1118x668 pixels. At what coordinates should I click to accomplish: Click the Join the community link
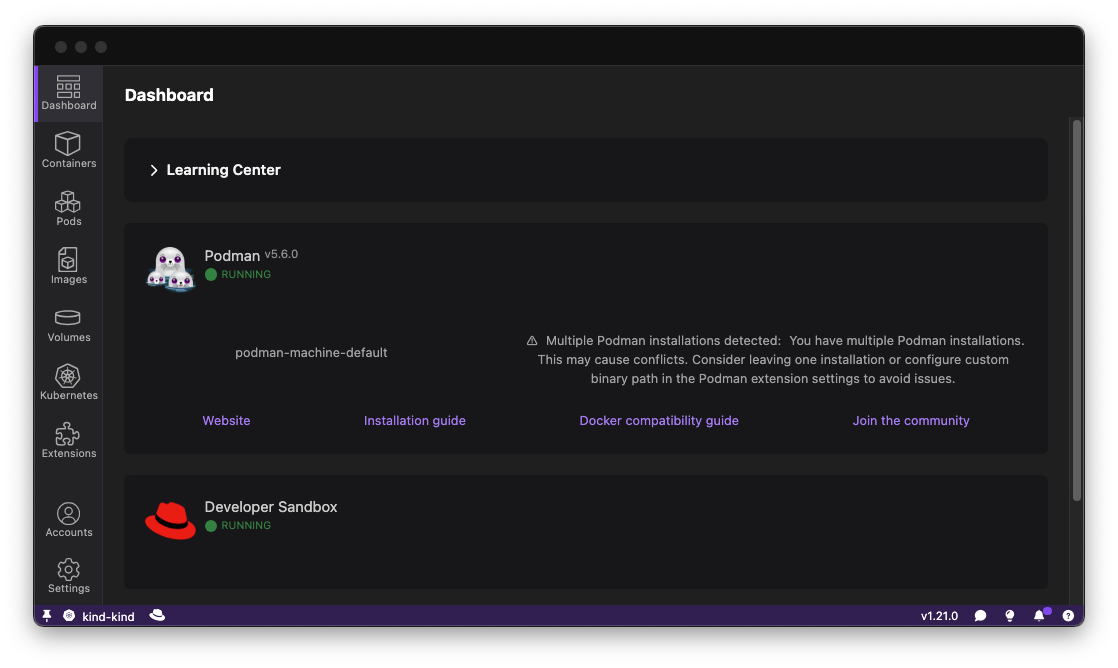click(911, 420)
